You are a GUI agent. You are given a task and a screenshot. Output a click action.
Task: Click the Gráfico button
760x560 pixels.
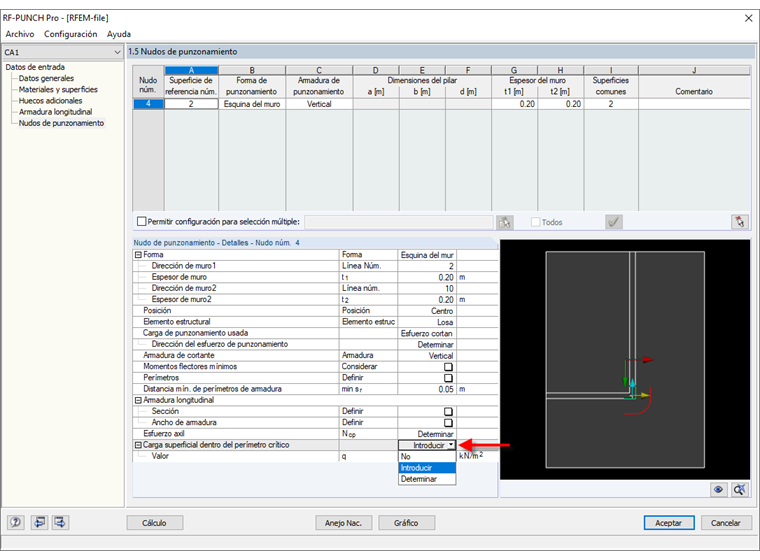click(406, 523)
